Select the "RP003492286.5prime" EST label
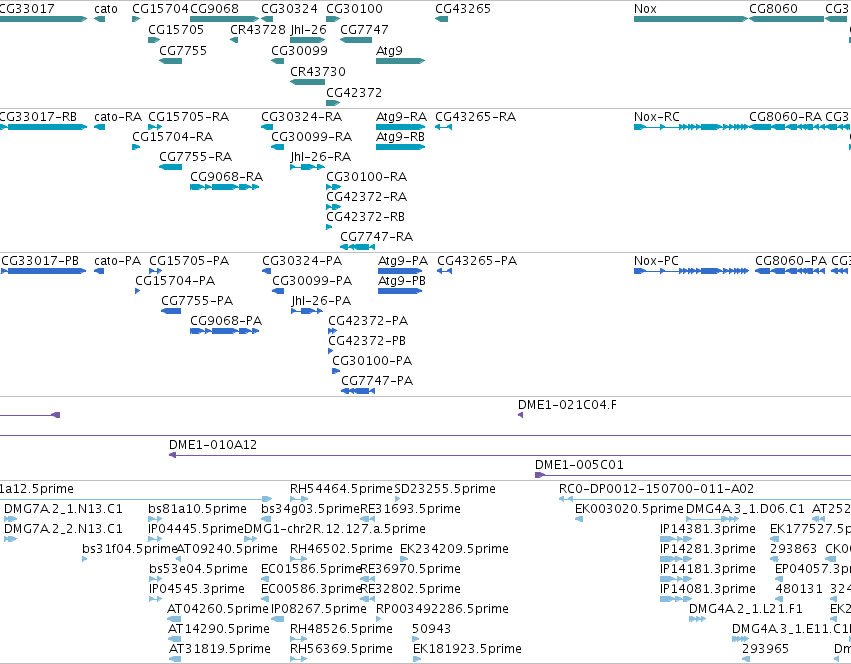 (442, 609)
